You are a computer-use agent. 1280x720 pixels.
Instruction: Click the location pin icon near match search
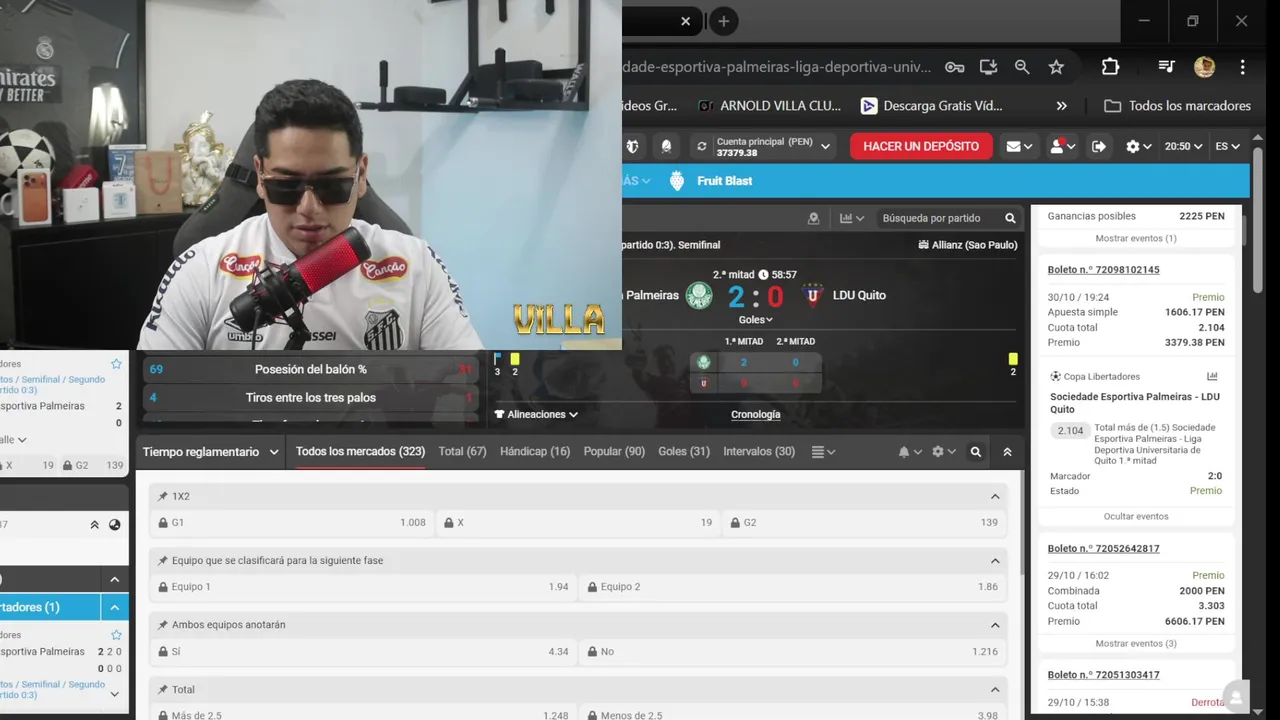[813, 218]
